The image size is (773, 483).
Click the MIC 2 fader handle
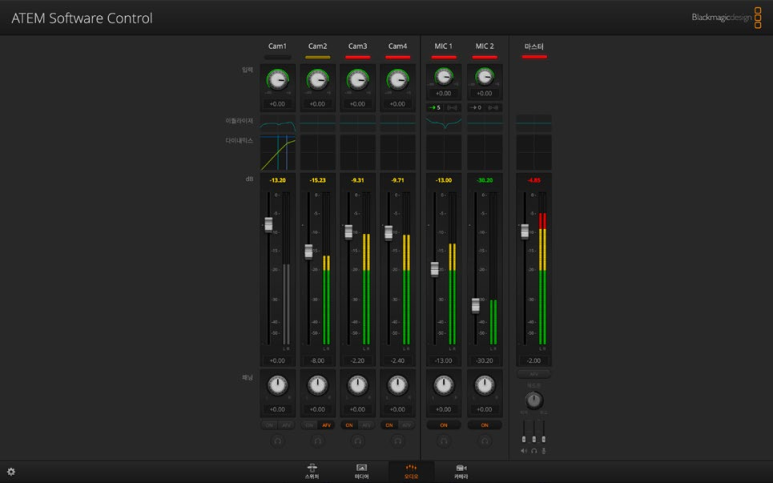tap(475, 306)
